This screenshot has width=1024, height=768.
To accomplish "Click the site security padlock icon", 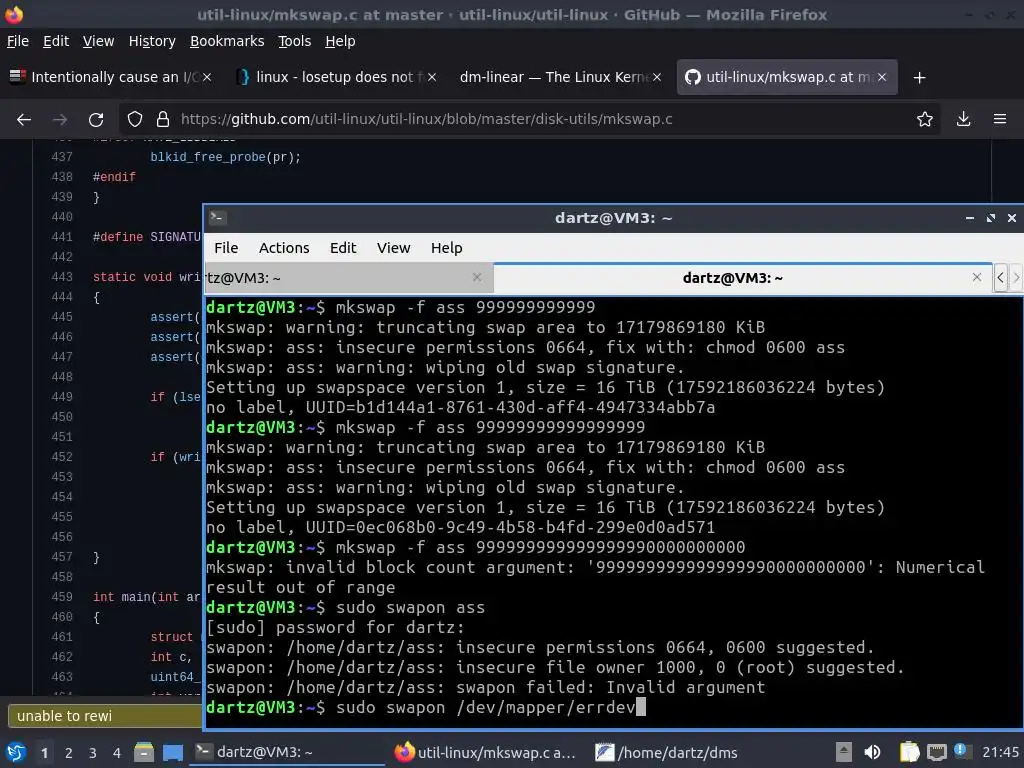I will (163, 120).
